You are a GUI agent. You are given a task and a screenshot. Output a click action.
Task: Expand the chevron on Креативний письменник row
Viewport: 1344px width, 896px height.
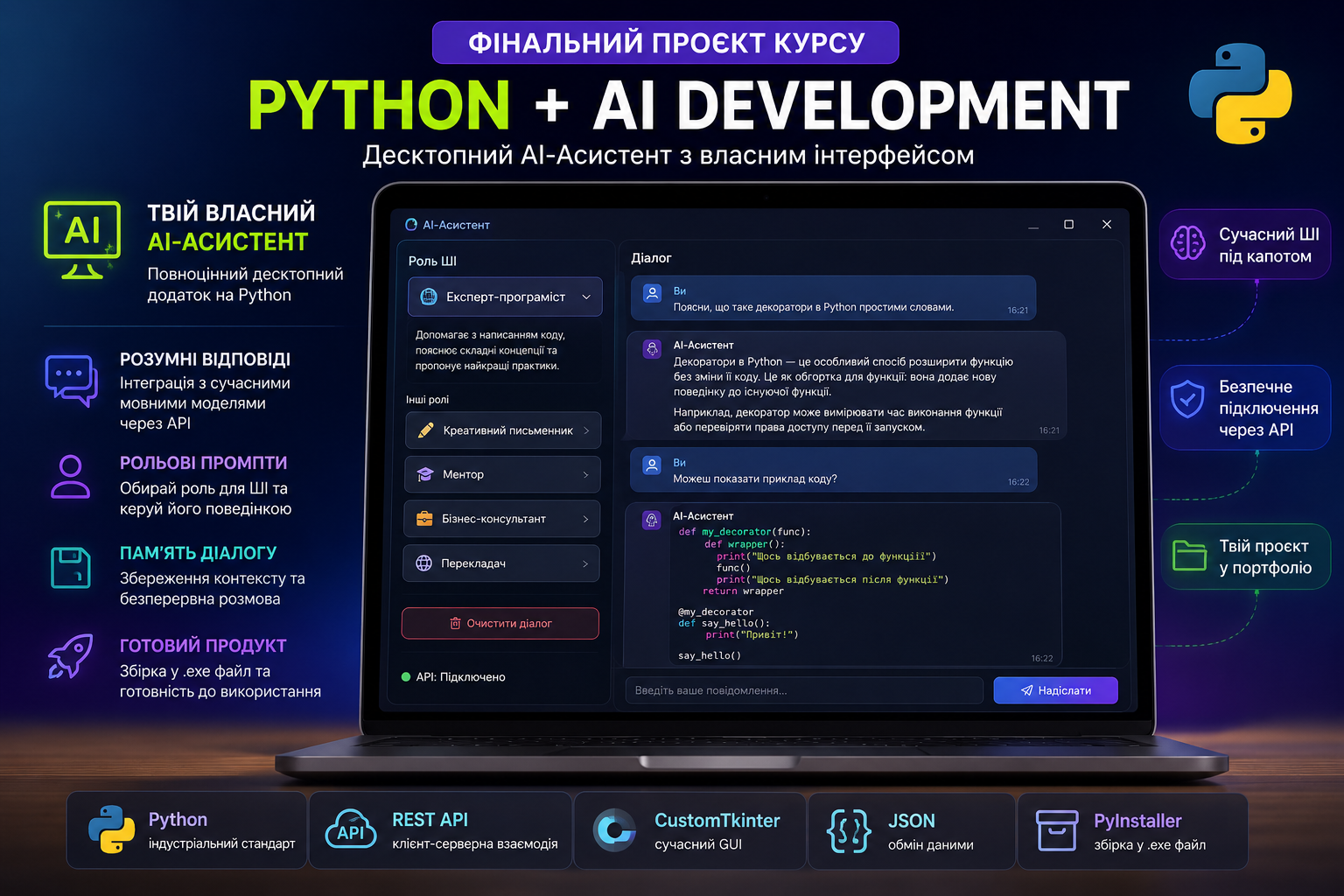(586, 430)
